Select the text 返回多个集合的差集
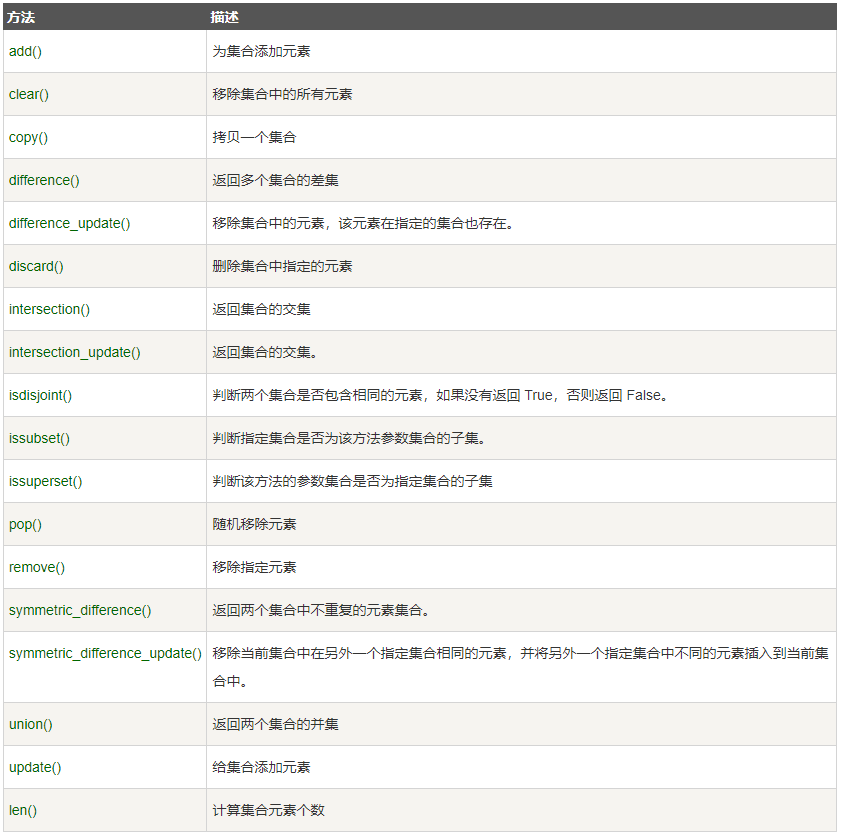 click(275, 180)
